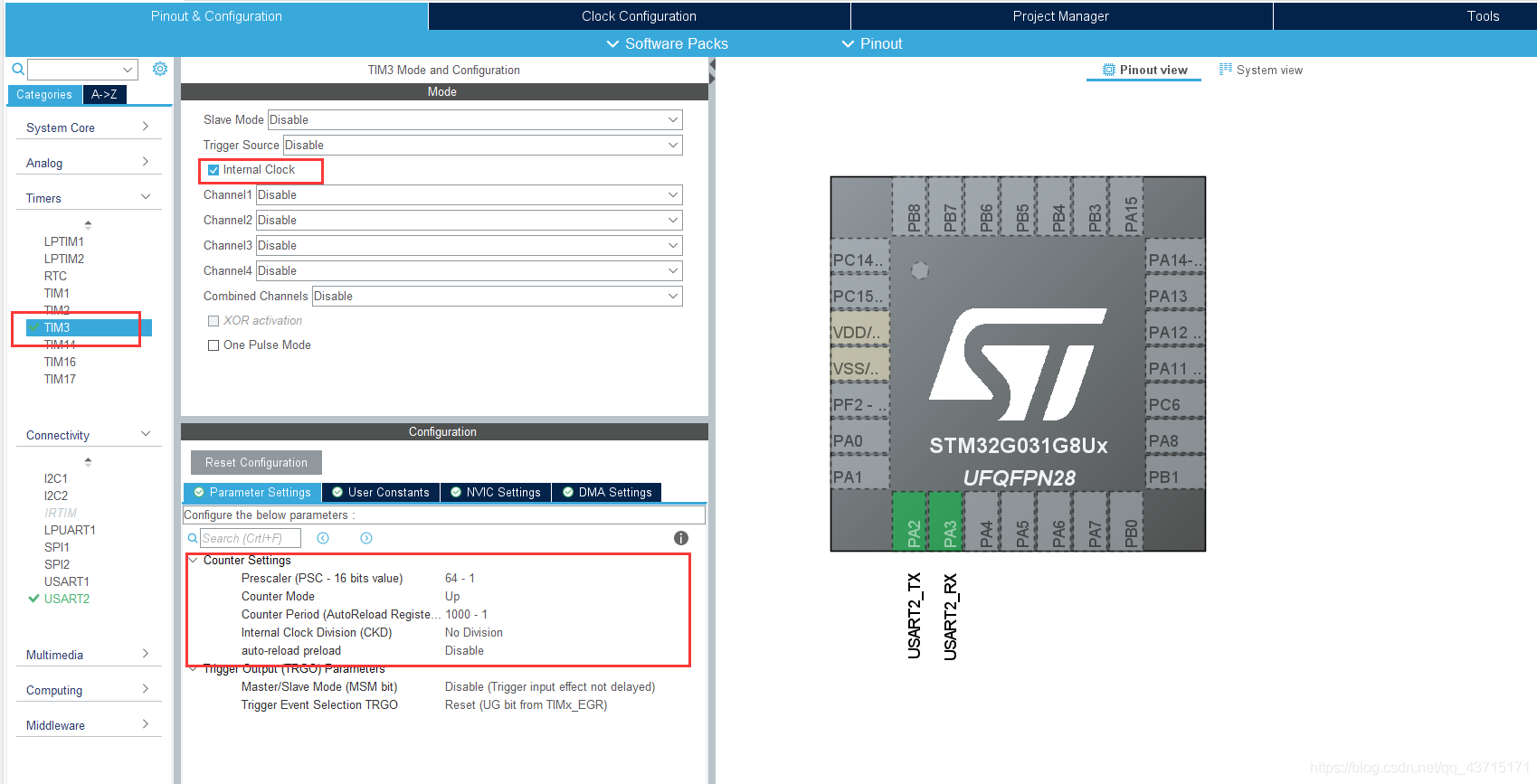Click the parameter Search (Ctrl+F) field
The height and width of the screenshot is (784, 1537).
(x=251, y=538)
